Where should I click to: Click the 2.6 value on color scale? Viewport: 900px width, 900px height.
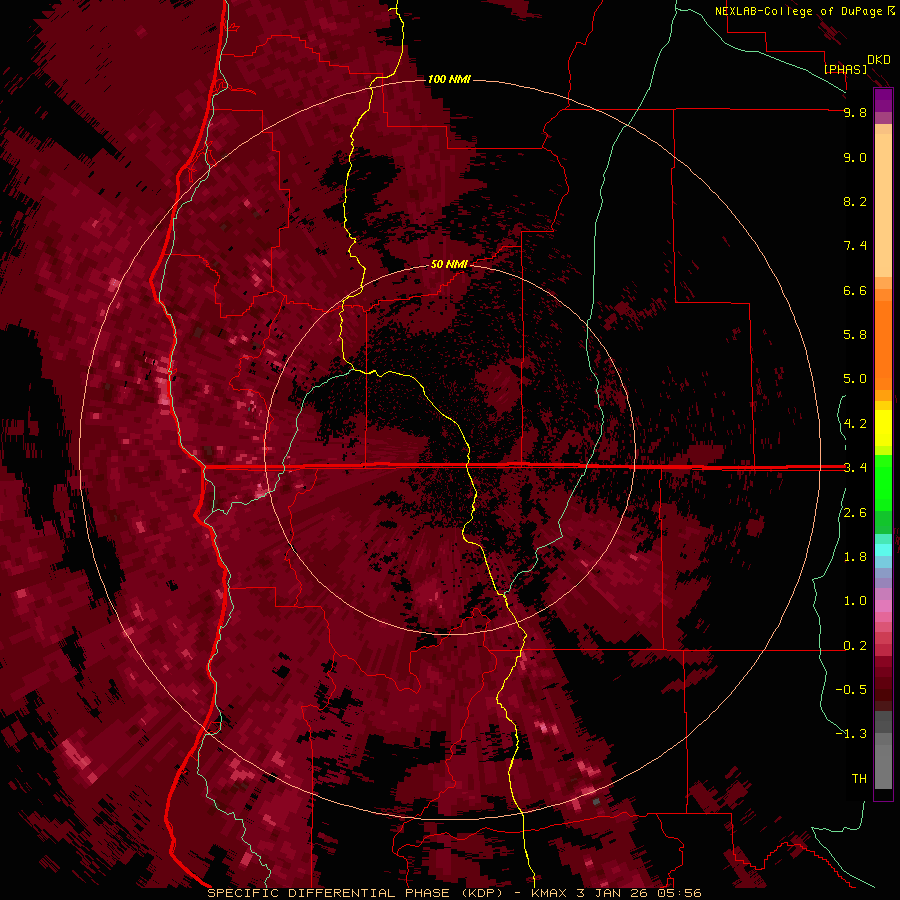(855, 513)
